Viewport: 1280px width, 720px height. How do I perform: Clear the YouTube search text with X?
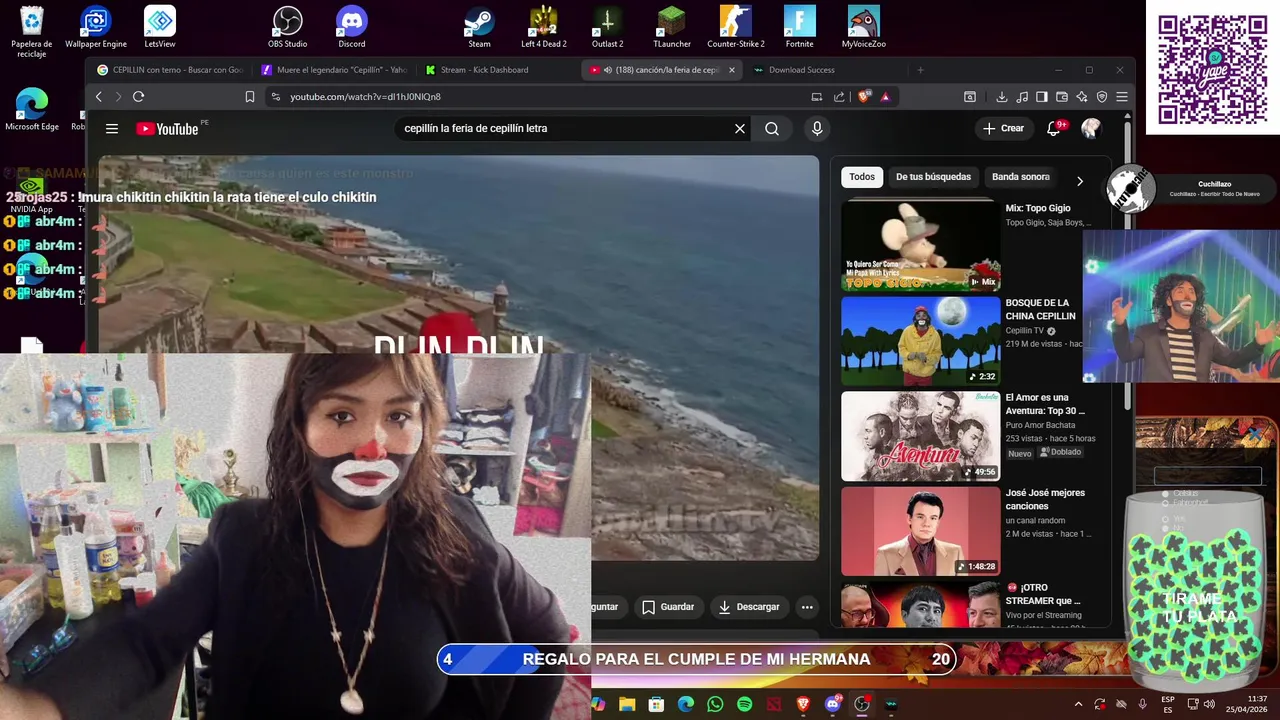point(740,128)
